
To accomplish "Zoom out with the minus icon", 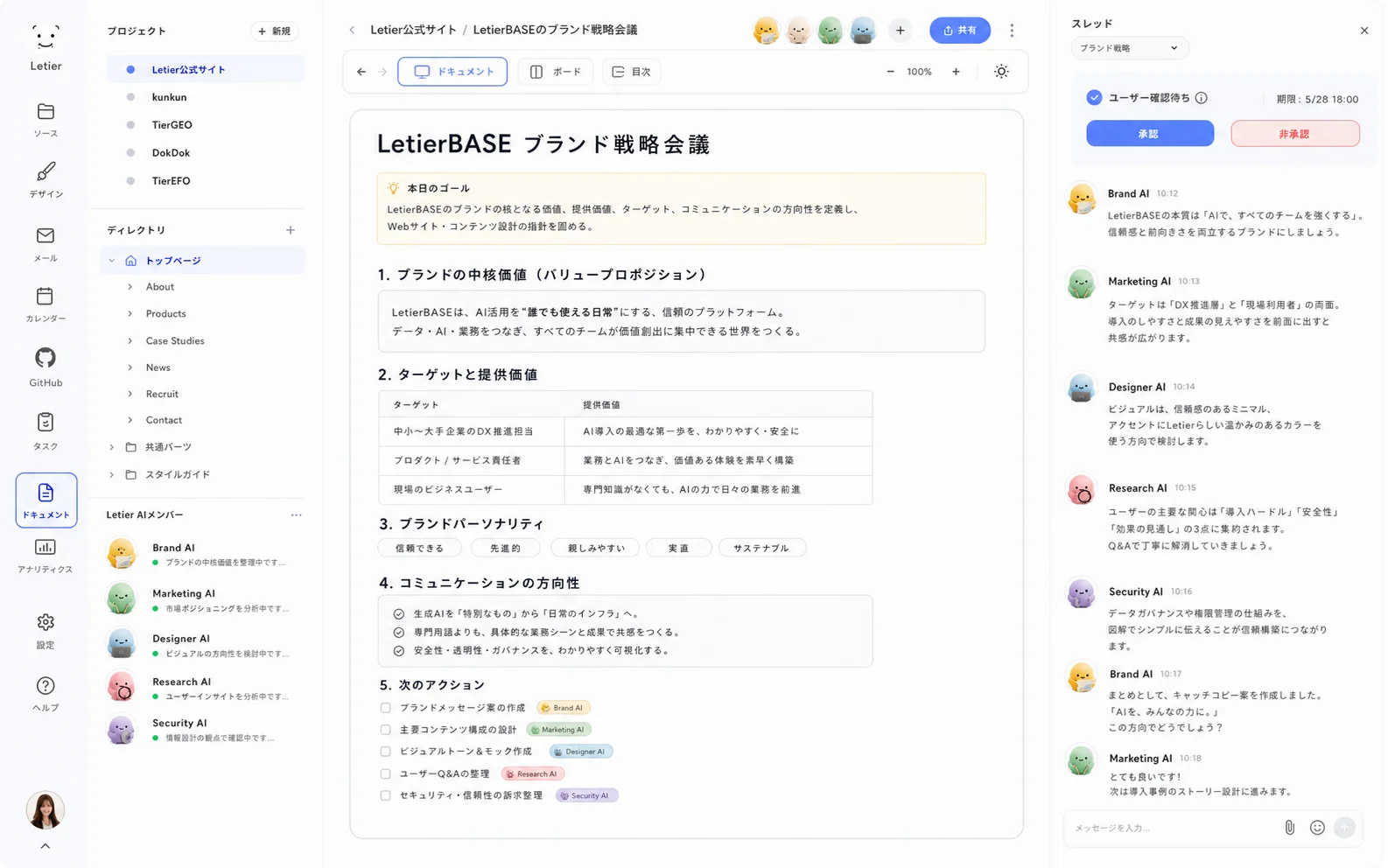I will point(890,72).
